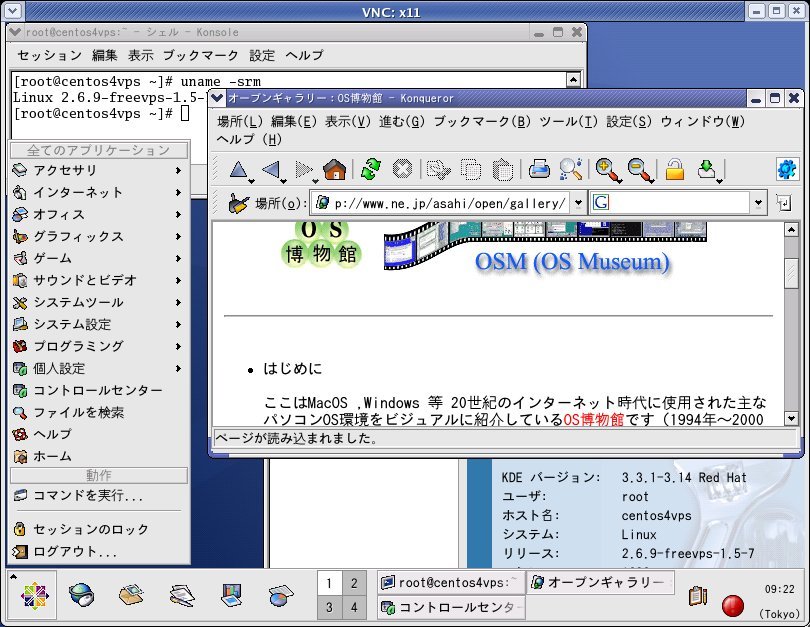The image size is (810, 627).
Task: Click the green download-arrow toolbar icon
Action: [x=707, y=169]
